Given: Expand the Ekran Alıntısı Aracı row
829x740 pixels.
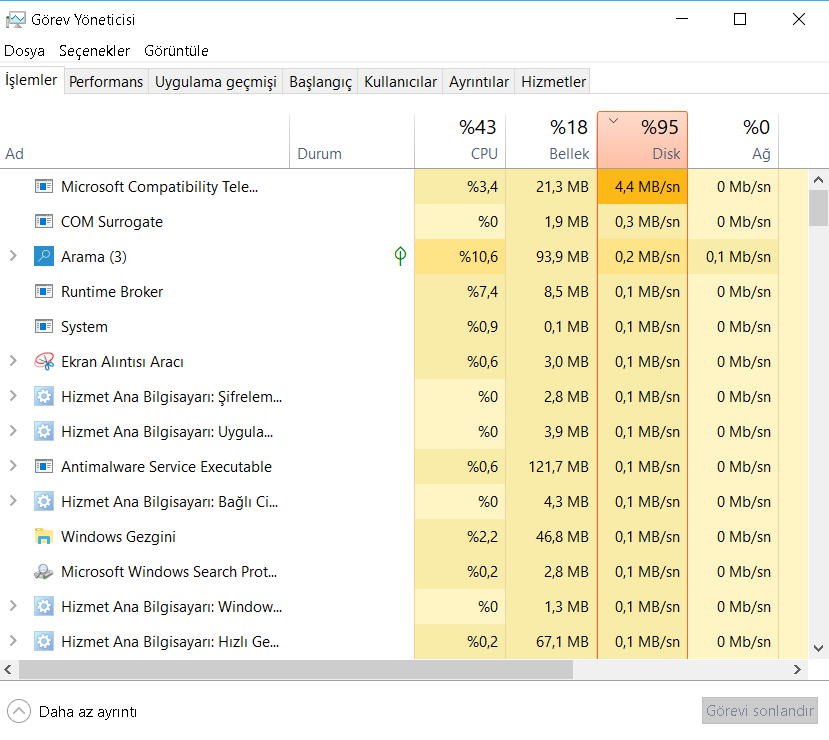Looking at the screenshot, I should coord(13,361).
